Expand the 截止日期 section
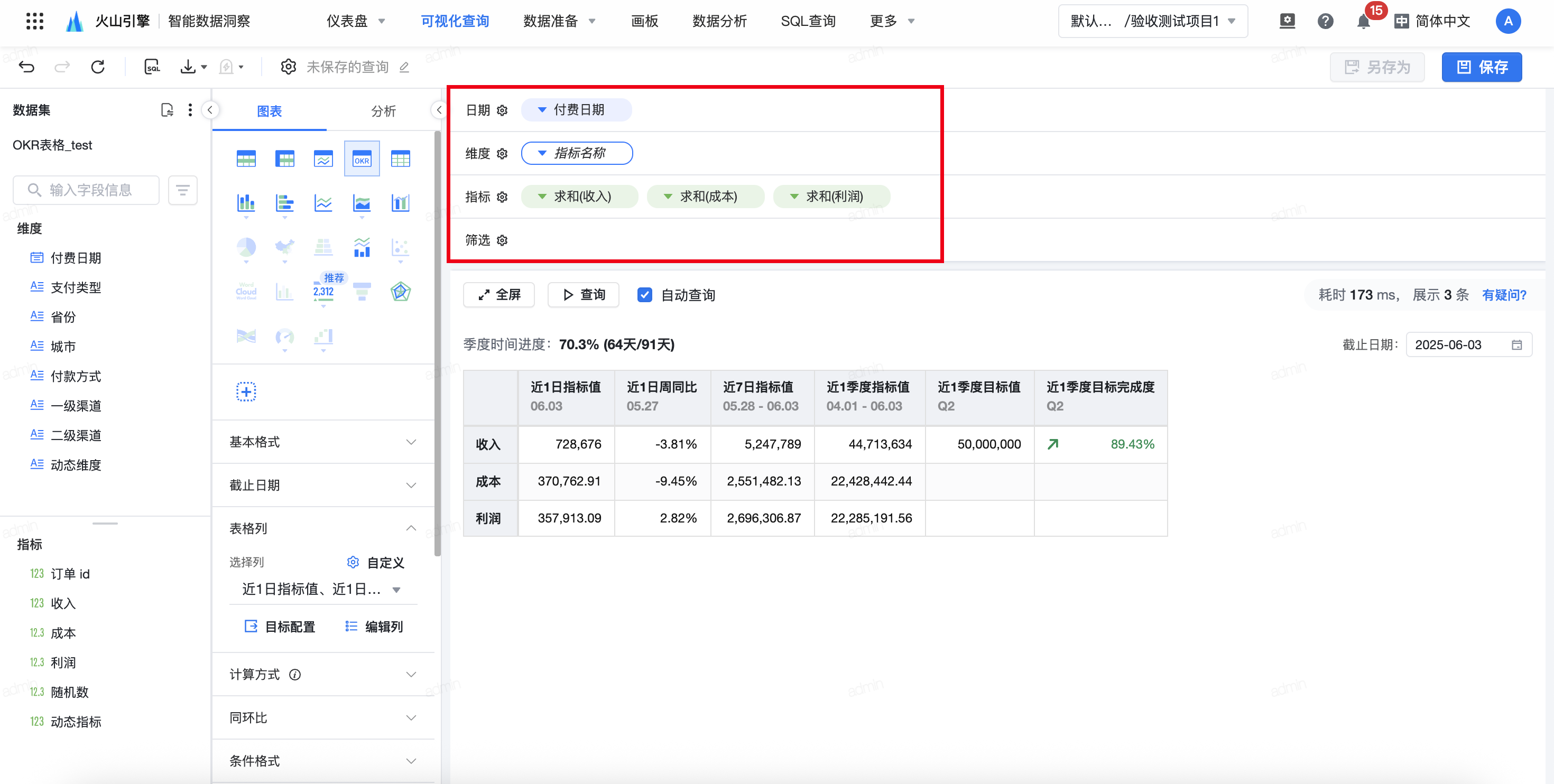The height and width of the screenshot is (784, 1554). [x=323, y=486]
